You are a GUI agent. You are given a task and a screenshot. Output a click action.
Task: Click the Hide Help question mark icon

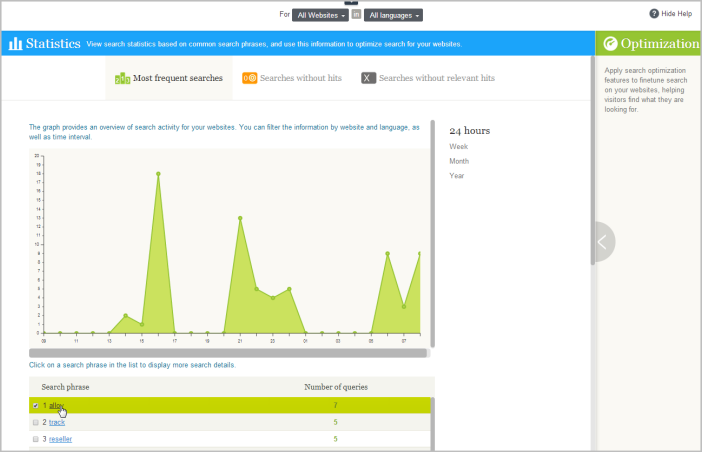tap(654, 13)
